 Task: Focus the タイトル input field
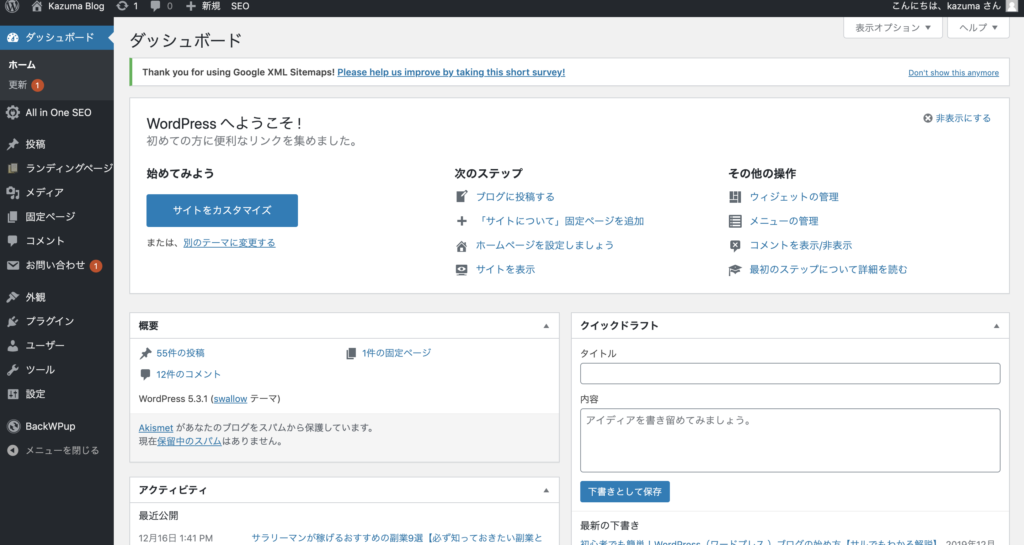pos(790,373)
